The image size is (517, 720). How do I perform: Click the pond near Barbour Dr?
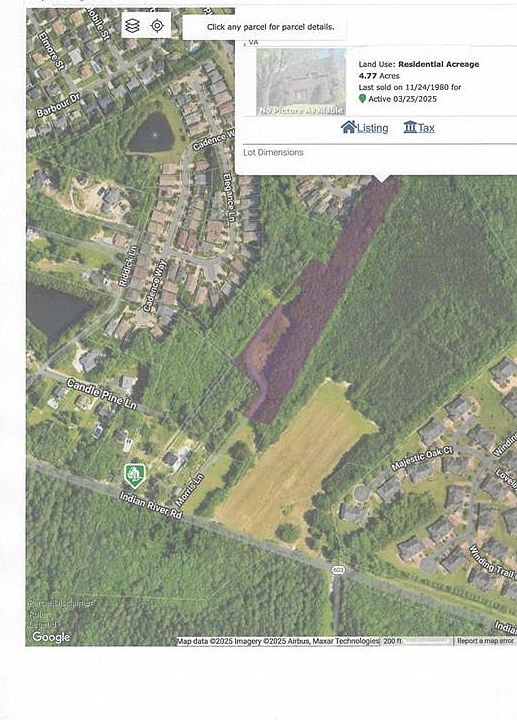[x=152, y=133]
